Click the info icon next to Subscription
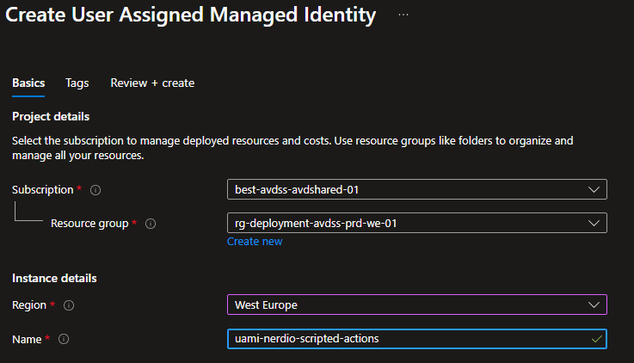 tap(95, 190)
